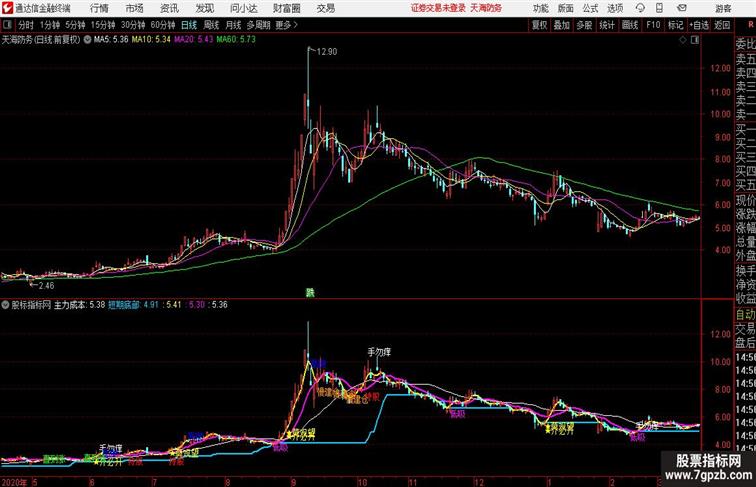The width and height of the screenshot is (756, 487).
Task: Click the MA10: 5.34 indicator value
Action: (x=151, y=40)
